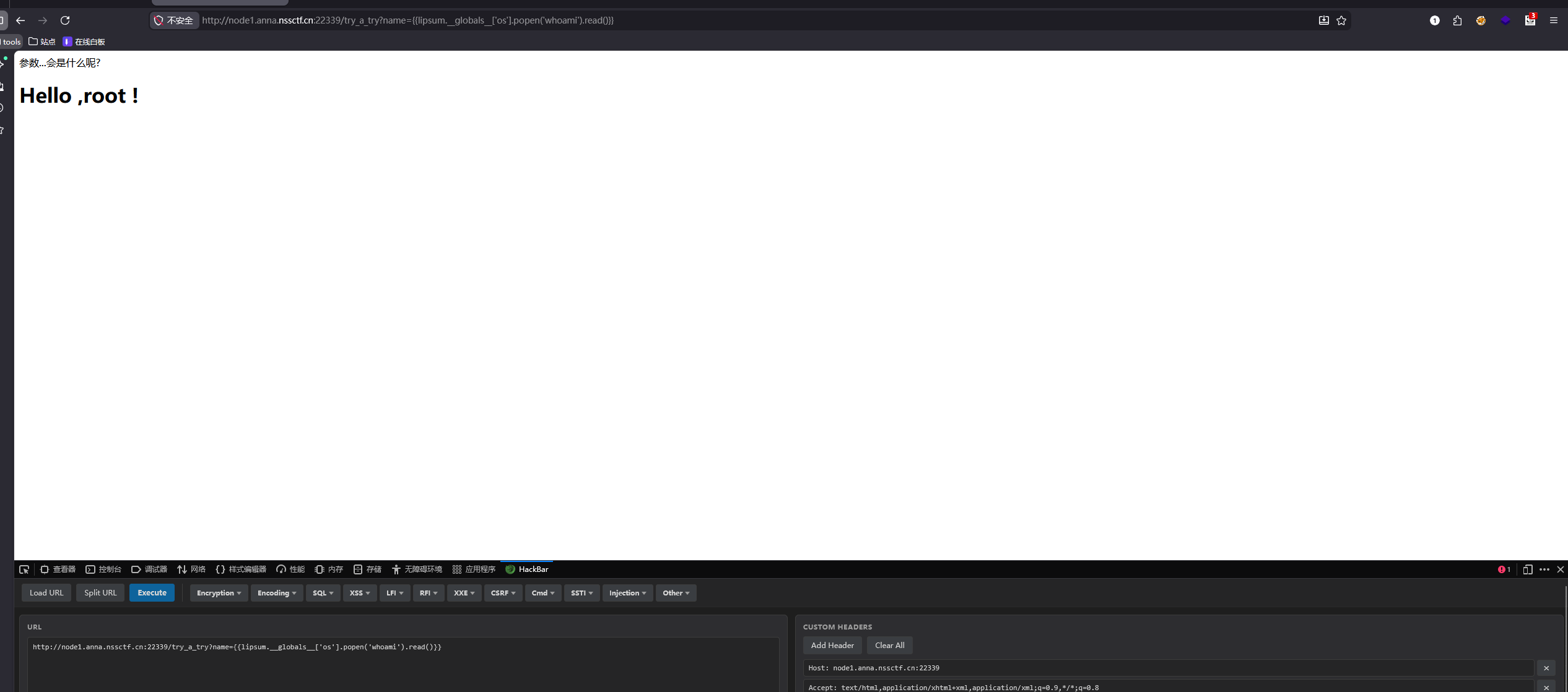Click inside the HackBar URL textarea
The image size is (1568, 692).
pos(403,665)
